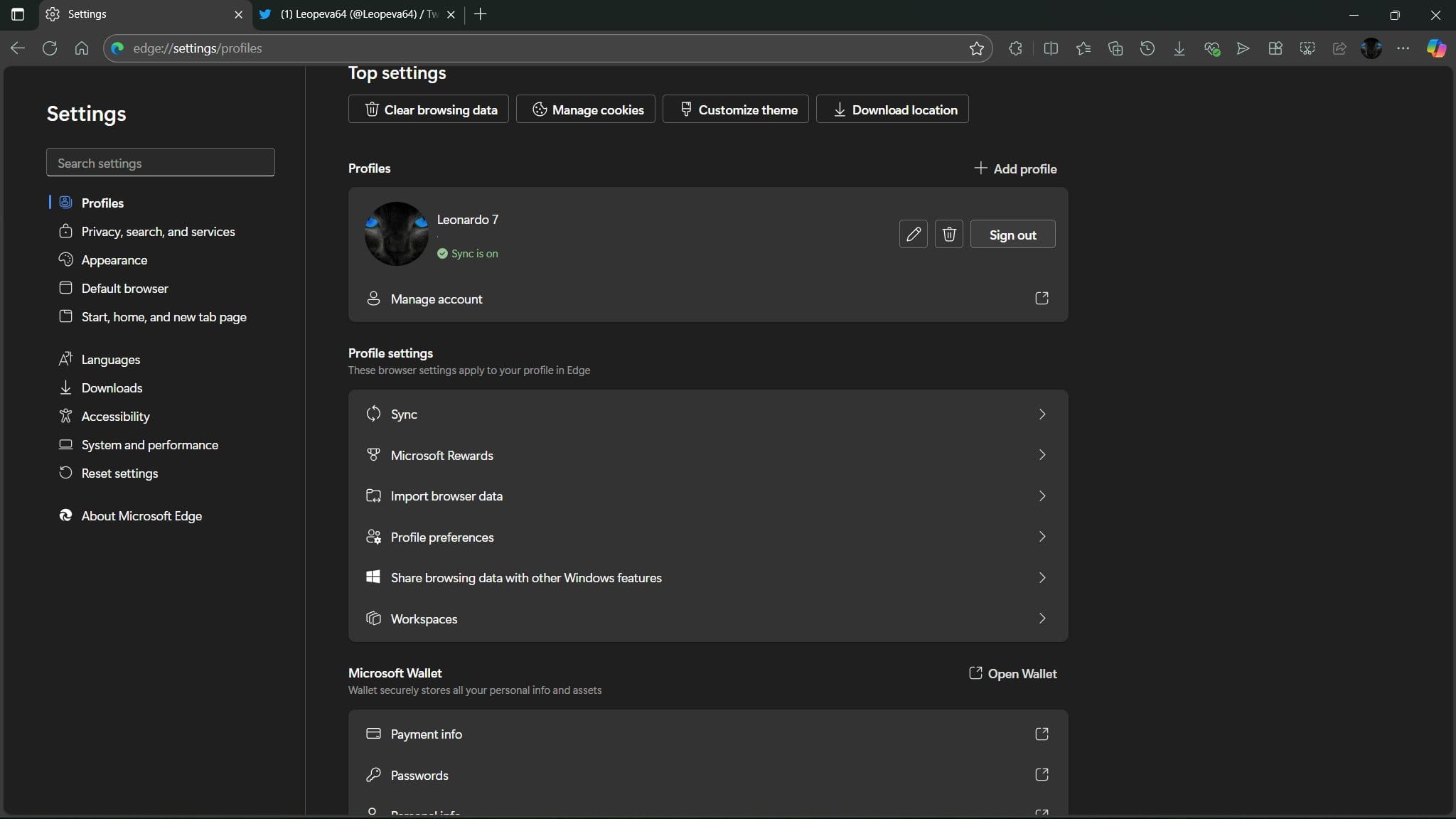Open the History clock icon
Screen dimensions: 1456x819
click(x=1148, y=47)
